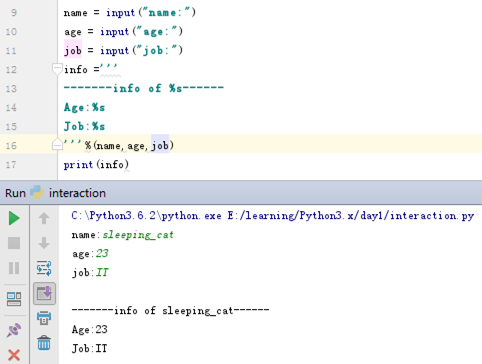The width and height of the screenshot is (482, 364).
Task: Click the name variable on line 9
Action: tap(75, 13)
